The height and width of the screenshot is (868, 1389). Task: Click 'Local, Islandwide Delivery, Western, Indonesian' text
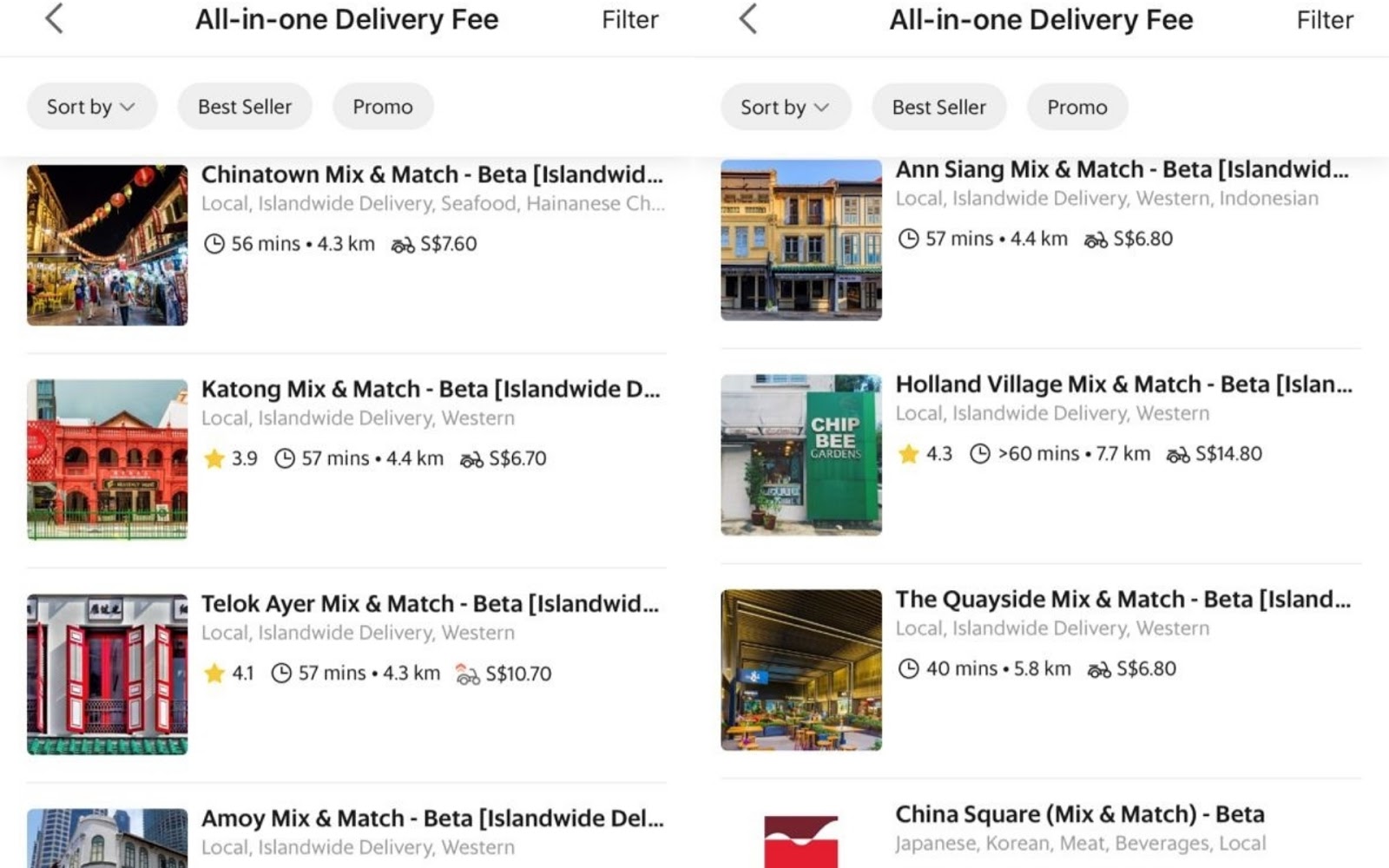tap(1107, 198)
